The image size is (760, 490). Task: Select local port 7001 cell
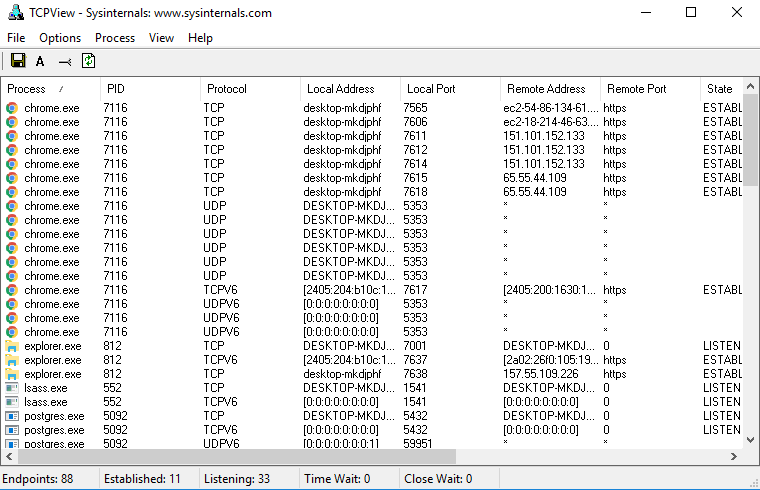pos(415,346)
